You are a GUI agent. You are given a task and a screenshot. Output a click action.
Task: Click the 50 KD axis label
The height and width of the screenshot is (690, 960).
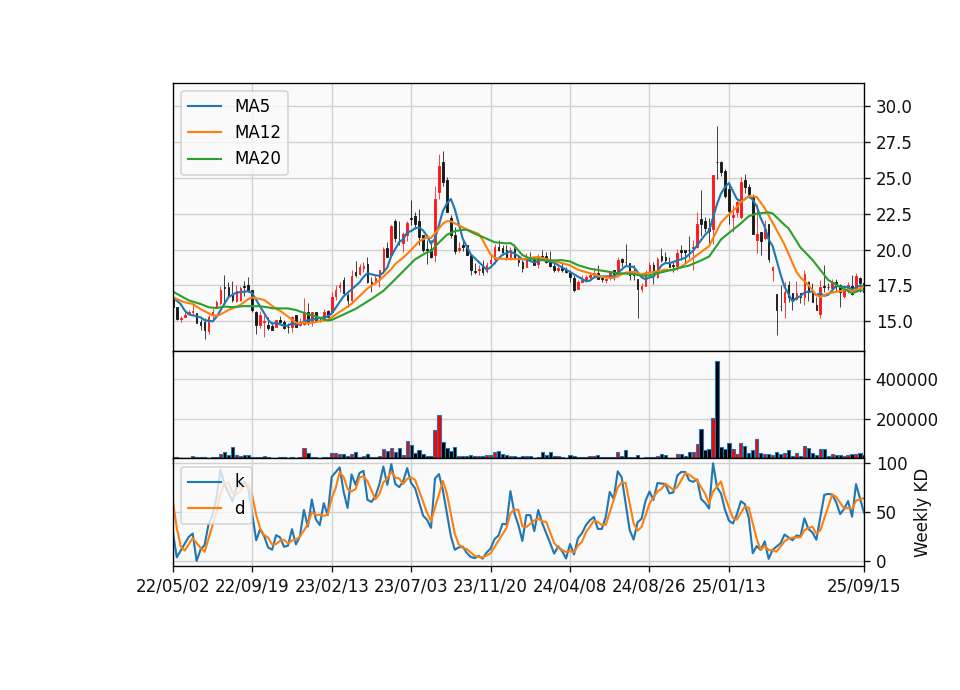[x=887, y=513]
